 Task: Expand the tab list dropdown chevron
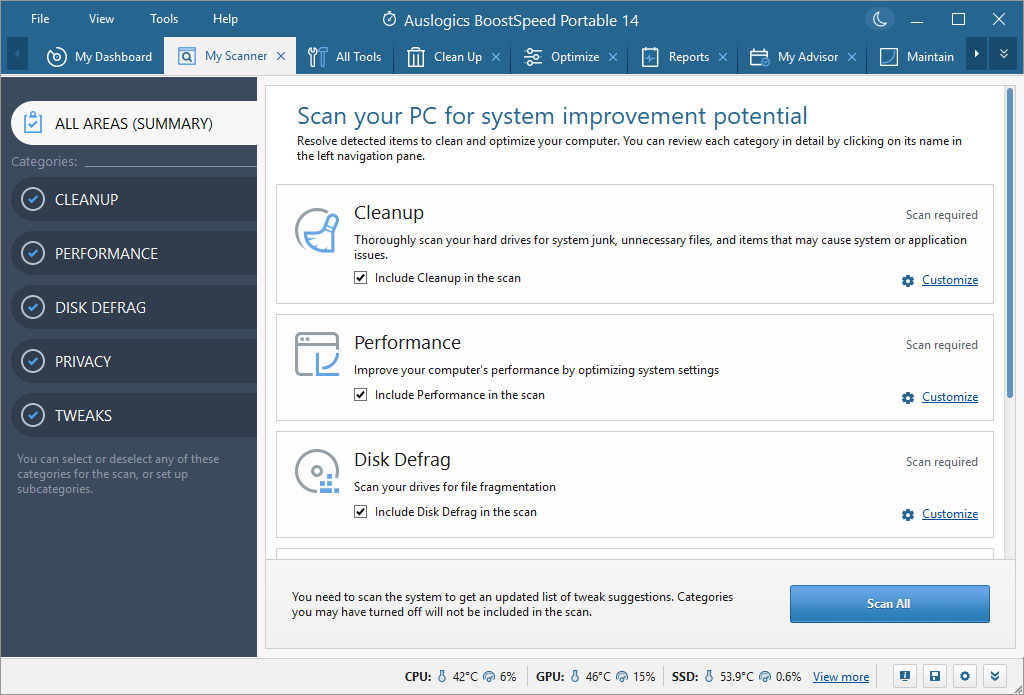point(1003,54)
